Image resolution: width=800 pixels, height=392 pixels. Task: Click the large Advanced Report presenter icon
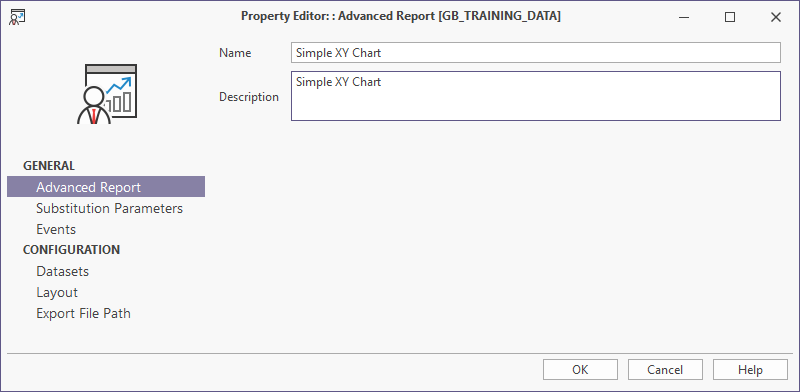107,94
